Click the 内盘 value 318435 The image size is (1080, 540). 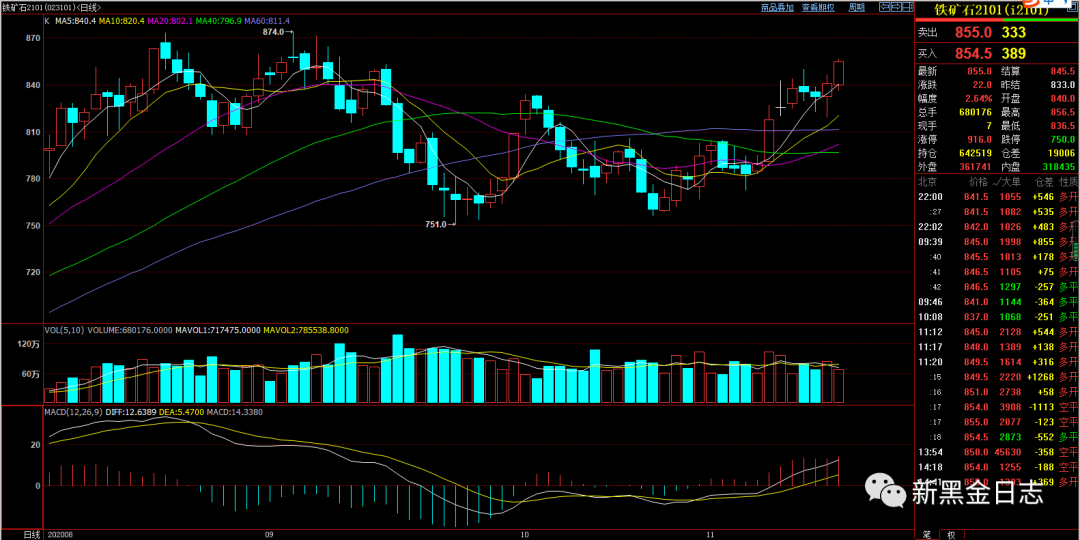[x=1058, y=166]
